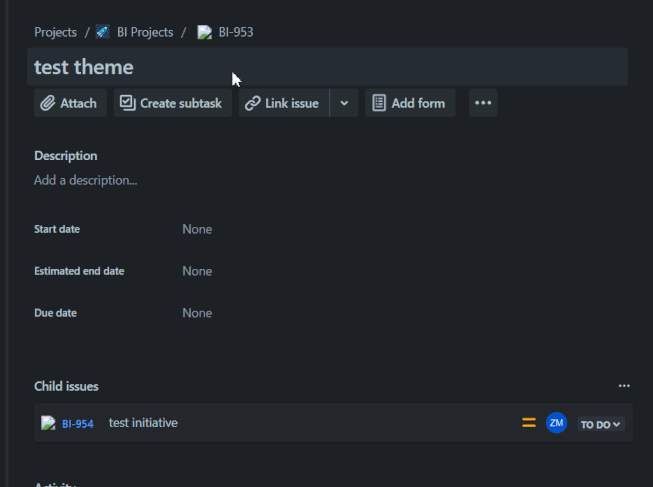Click Add a description placeholder

click(x=85, y=180)
